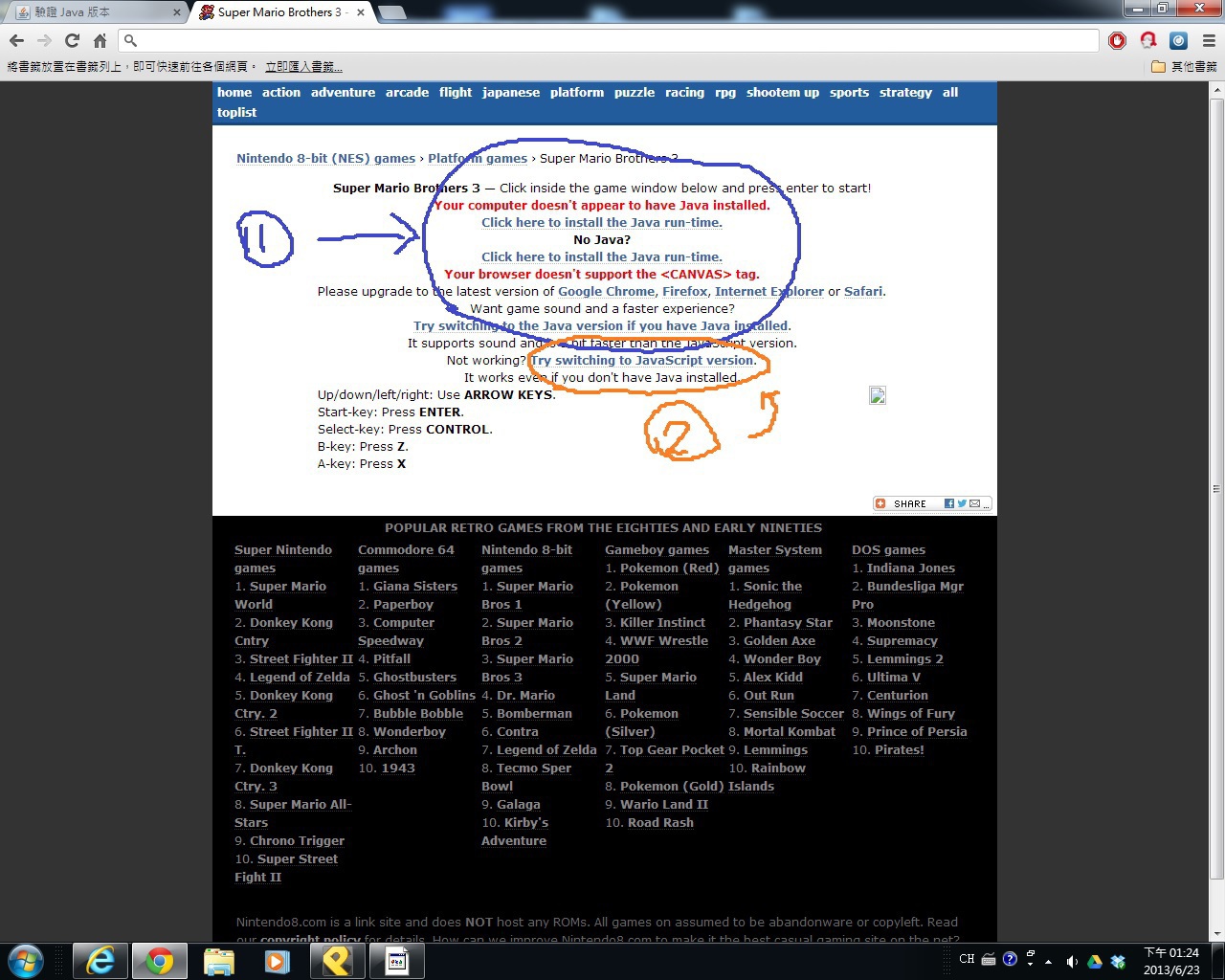1225x980 pixels.
Task: Reload the current page
Action: [72, 40]
